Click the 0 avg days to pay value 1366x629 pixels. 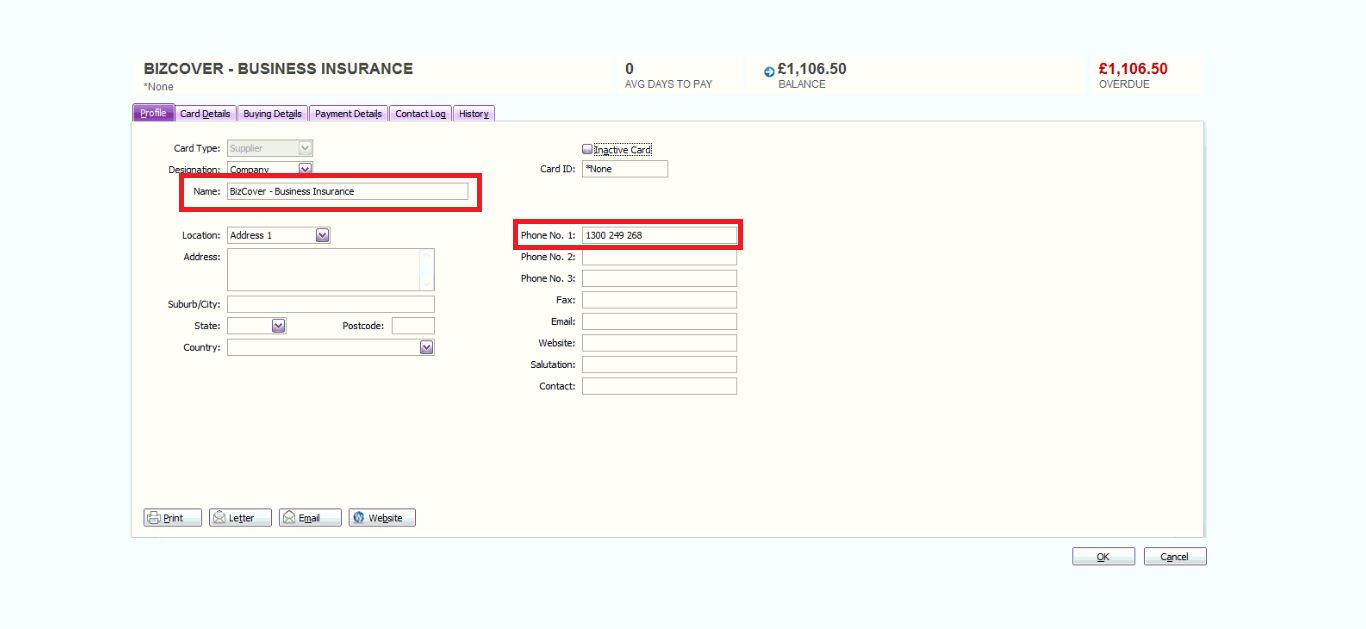pyautogui.click(x=630, y=69)
